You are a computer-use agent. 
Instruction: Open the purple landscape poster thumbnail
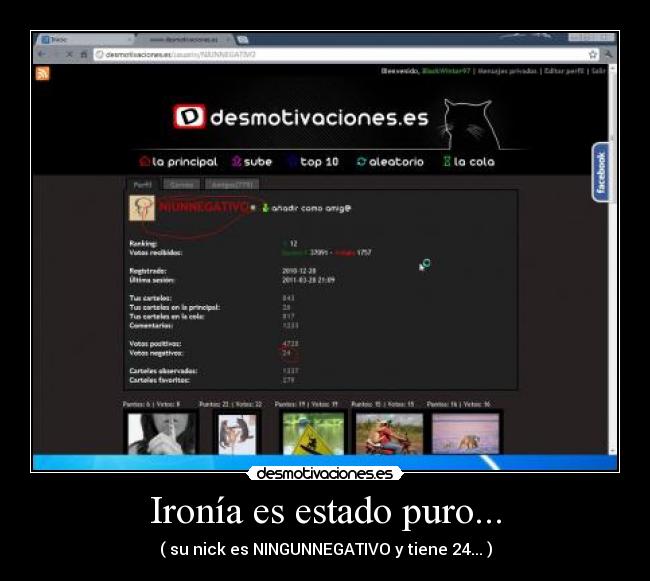coord(466,433)
